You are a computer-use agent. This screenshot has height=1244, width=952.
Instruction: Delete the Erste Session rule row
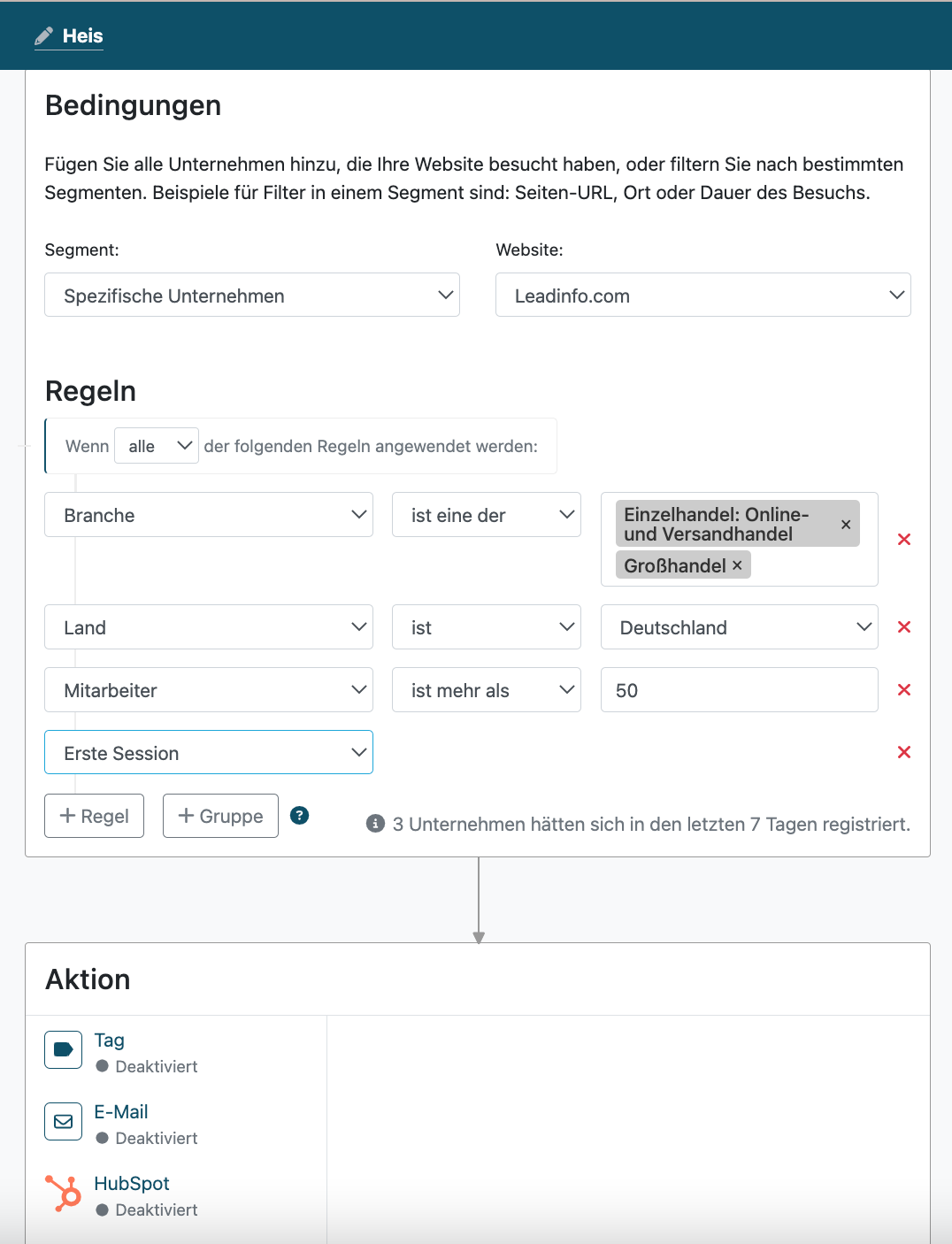pyautogui.click(x=903, y=752)
